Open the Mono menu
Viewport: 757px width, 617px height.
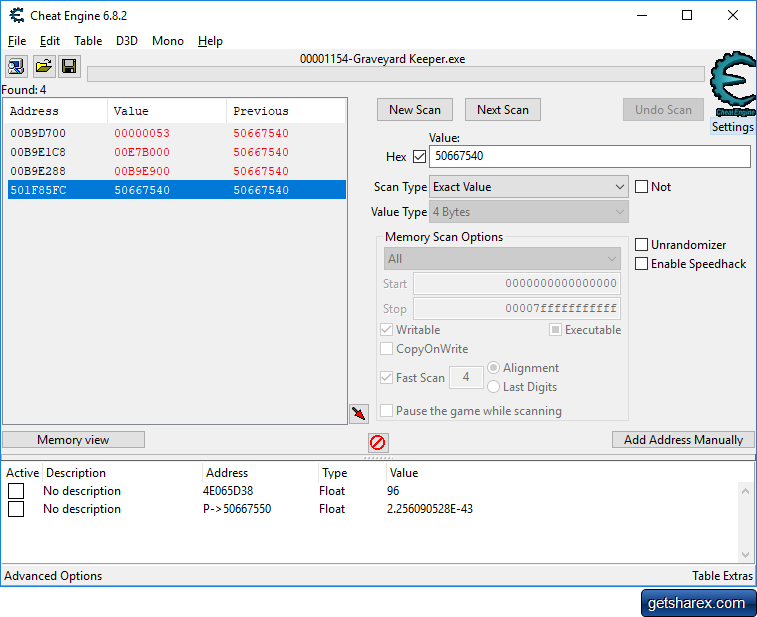[167, 41]
